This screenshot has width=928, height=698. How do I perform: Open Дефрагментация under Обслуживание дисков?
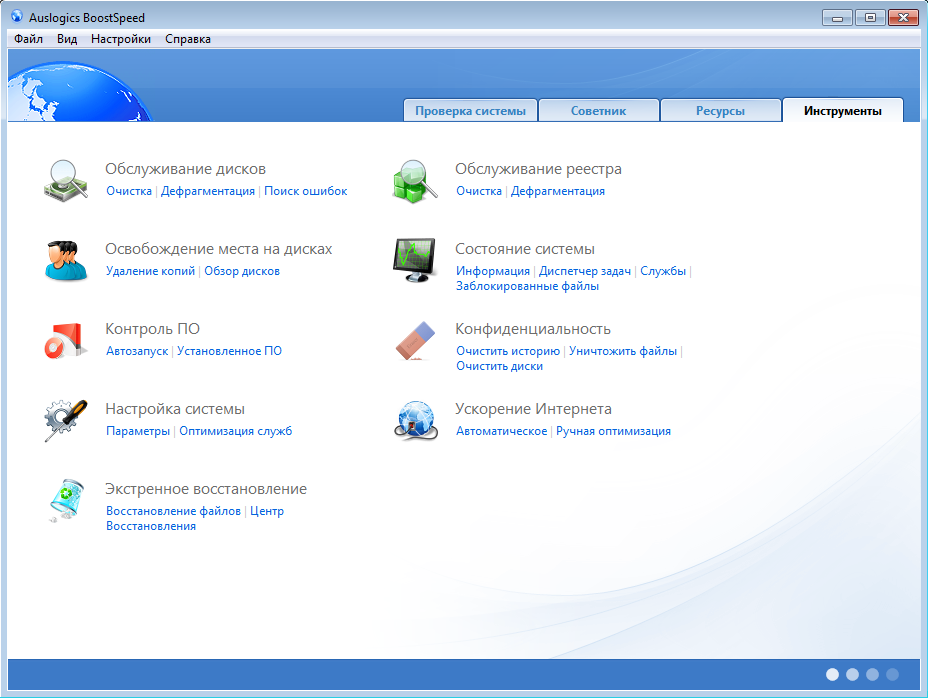click(208, 191)
